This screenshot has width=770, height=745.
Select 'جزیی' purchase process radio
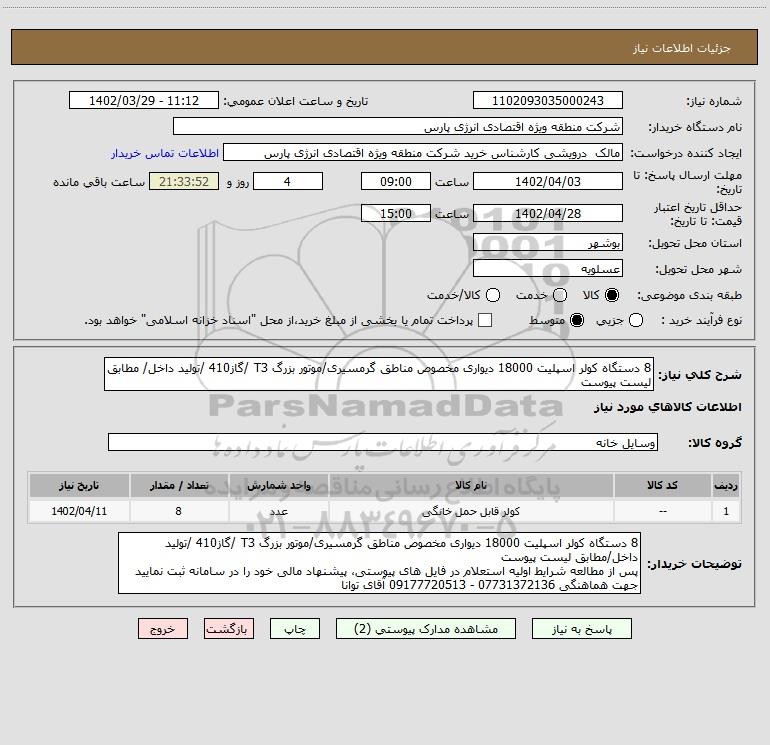coord(639,320)
